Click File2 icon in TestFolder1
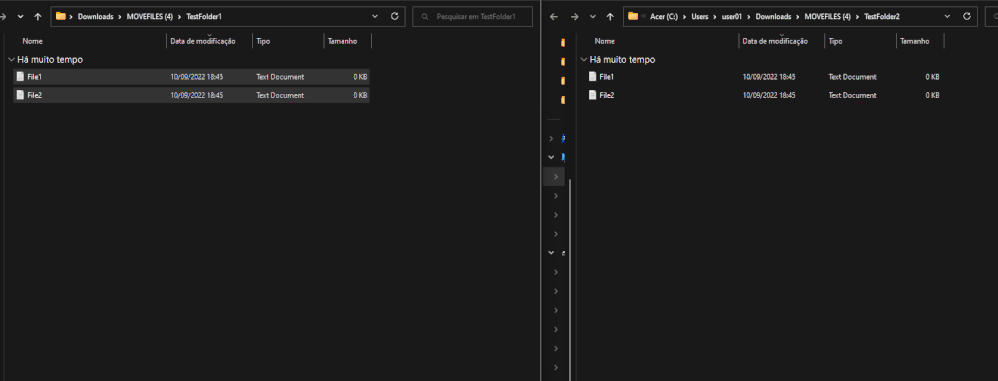This screenshot has height=381, width=998. [x=20, y=95]
